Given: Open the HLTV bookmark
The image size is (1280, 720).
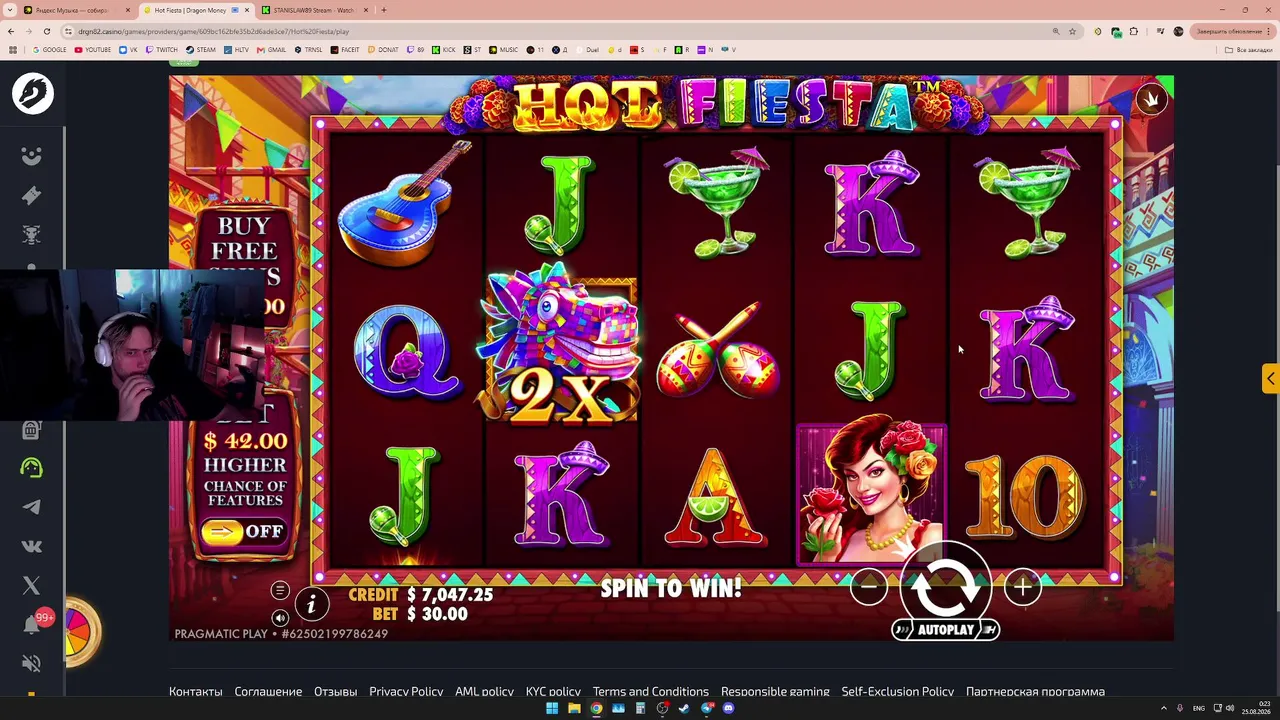Looking at the screenshot, I should click(236, 49).
